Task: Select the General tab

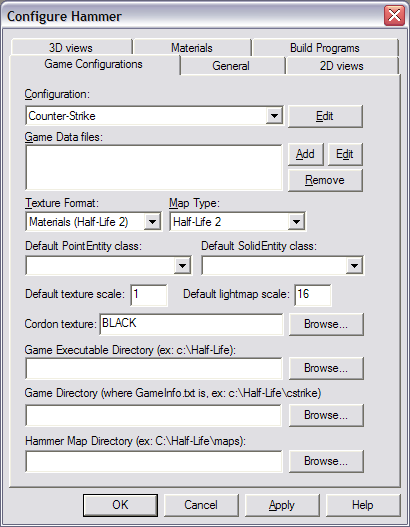Action: (231, 66)
